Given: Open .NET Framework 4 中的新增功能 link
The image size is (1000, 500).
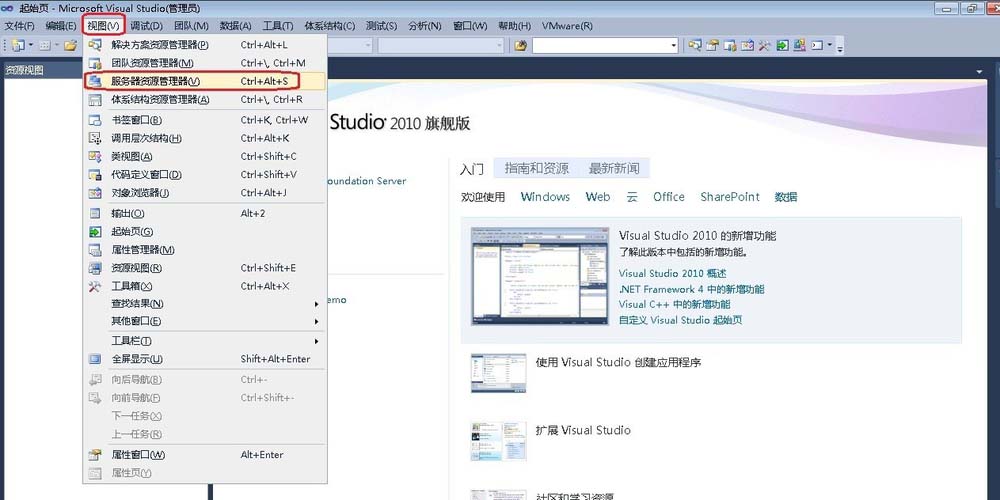Looking at the screenshot, I should click(x=691, y=289).
